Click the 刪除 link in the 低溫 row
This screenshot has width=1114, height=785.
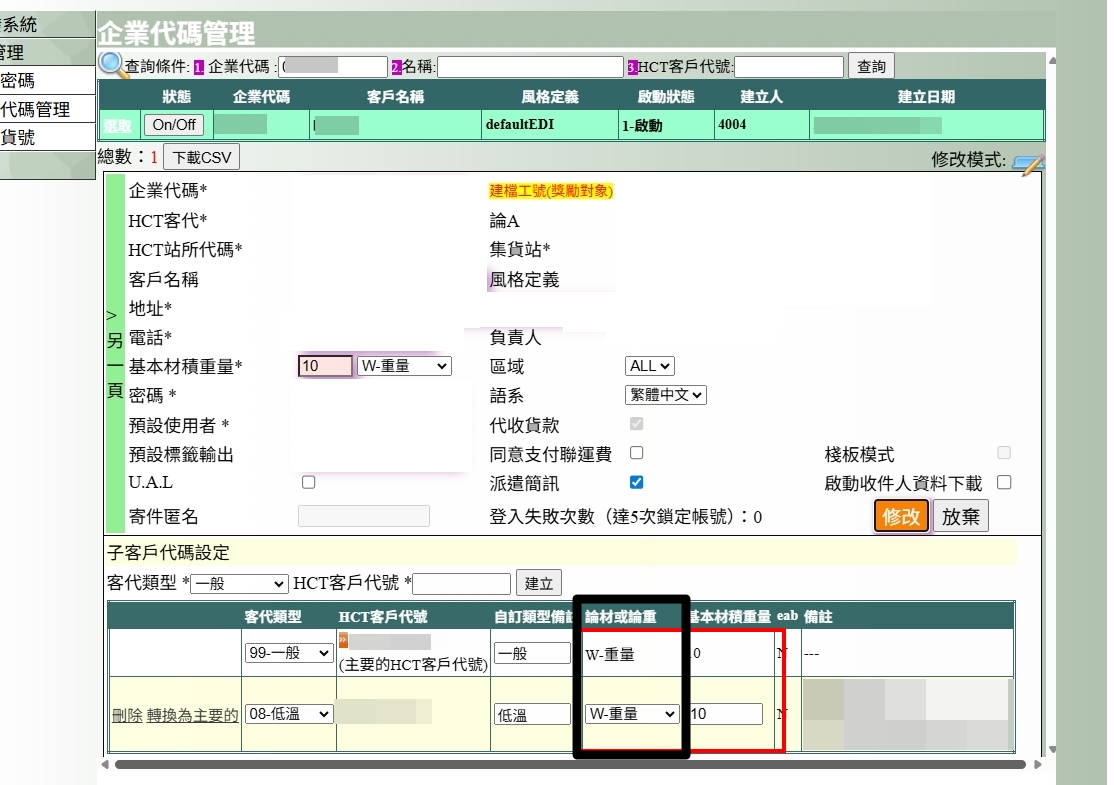pos(127,715)
